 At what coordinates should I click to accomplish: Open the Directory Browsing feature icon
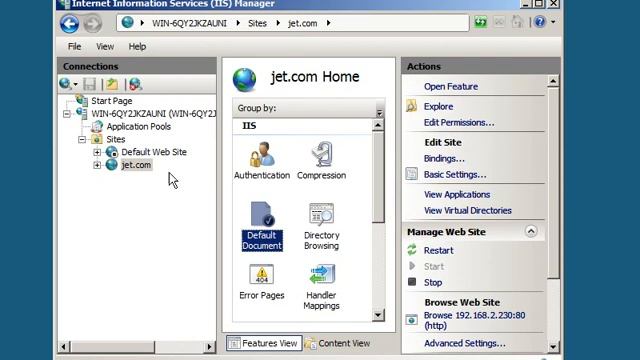(321, 214)
